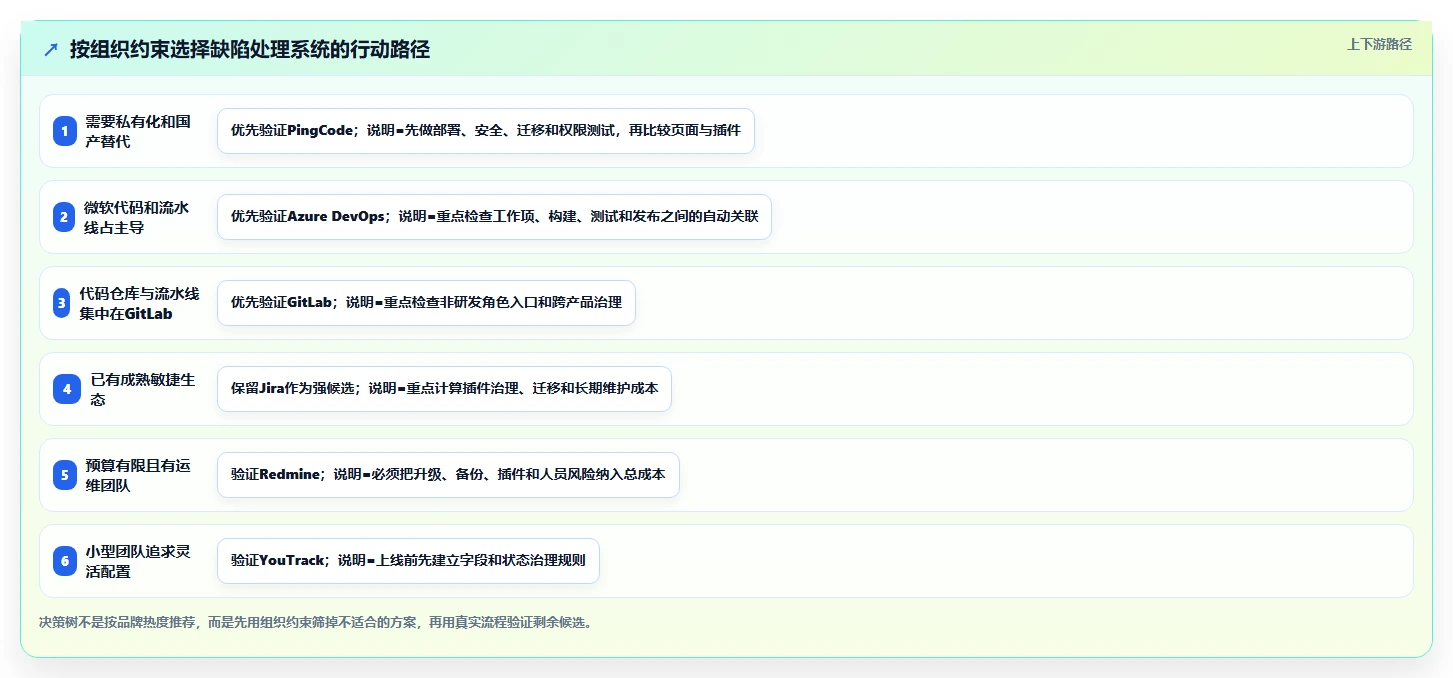Click the 验证YouTrack recommendation box
This screenshot has width=1453, height=678.
tap(408, 561)
